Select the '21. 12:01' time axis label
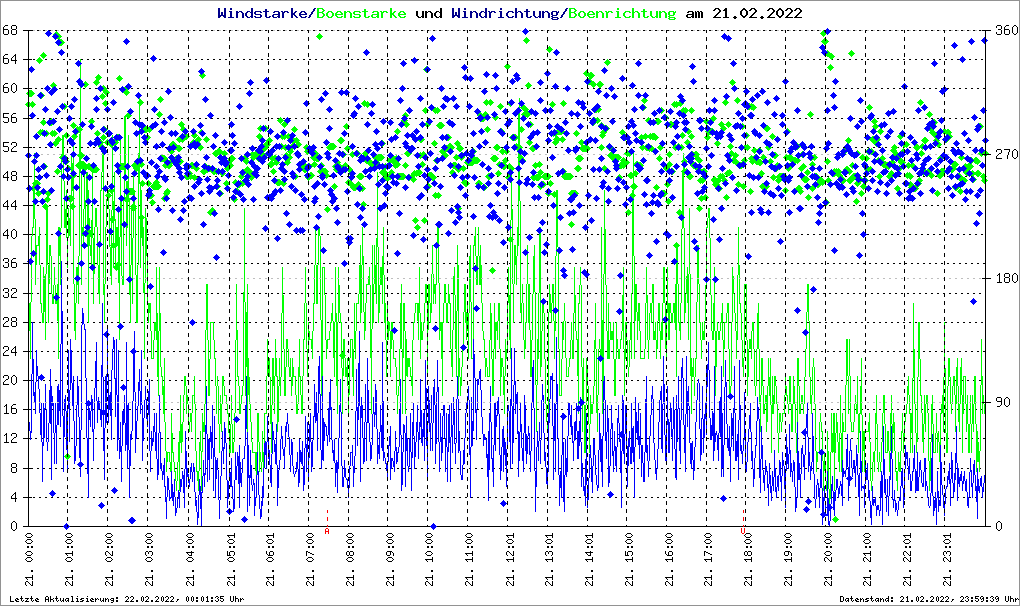Viewport: 1020px width, 606px height. pos(509,562)
